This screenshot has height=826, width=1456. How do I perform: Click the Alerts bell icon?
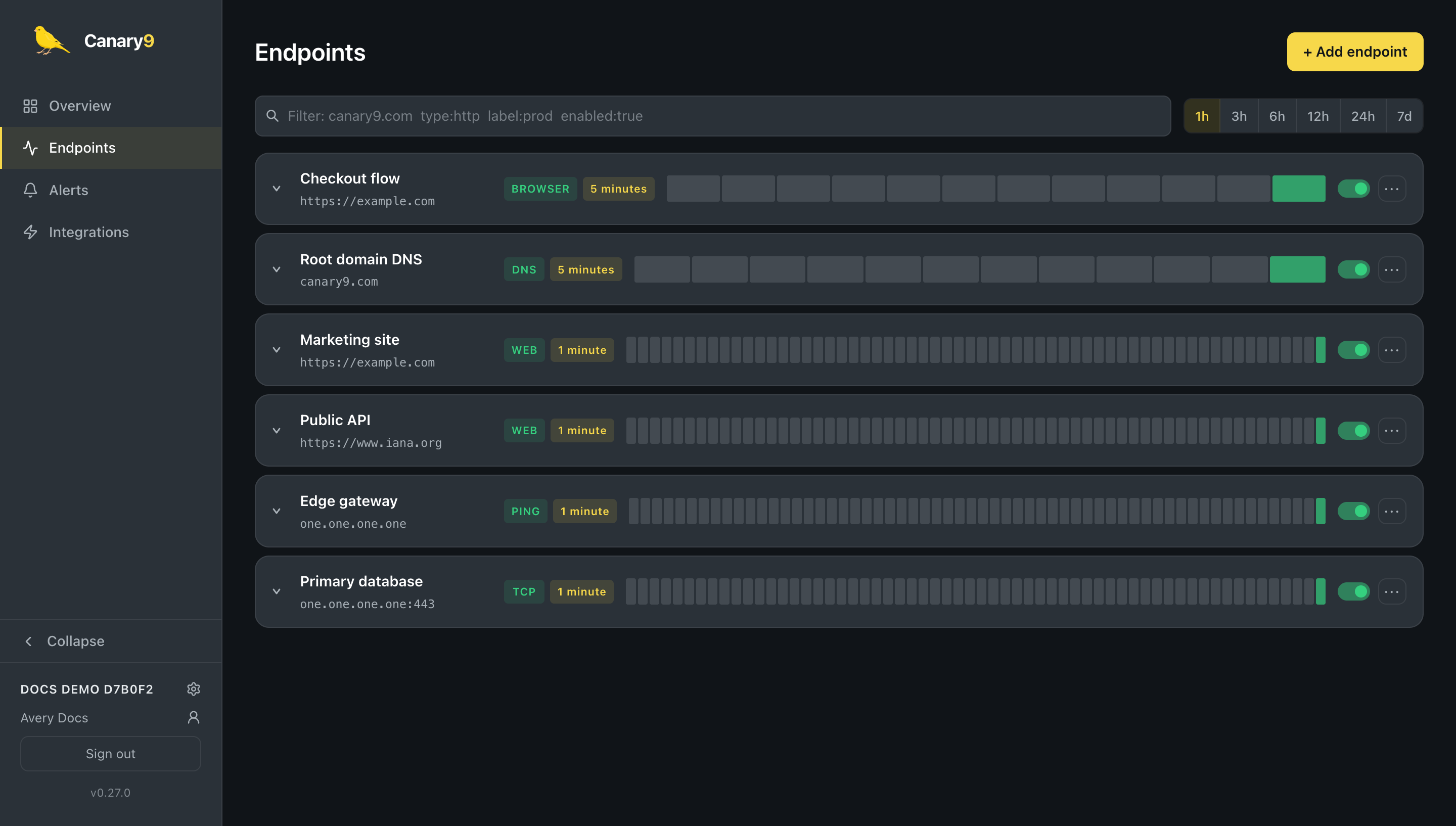pyautogui.click(x=30, y=190)
